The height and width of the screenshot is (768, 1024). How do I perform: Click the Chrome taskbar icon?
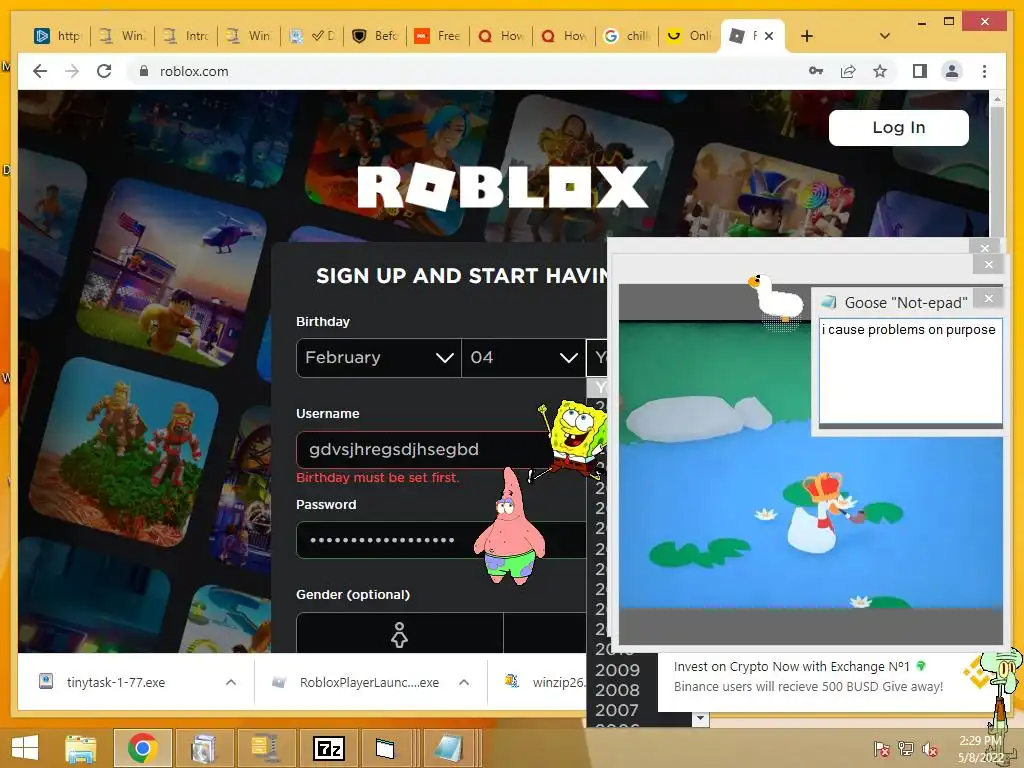(x=142, y=748)
